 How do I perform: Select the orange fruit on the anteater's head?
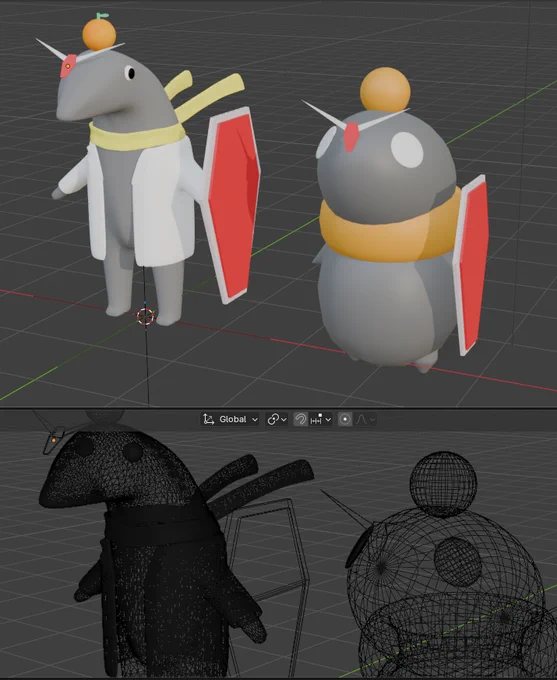[x=99, y=34]
